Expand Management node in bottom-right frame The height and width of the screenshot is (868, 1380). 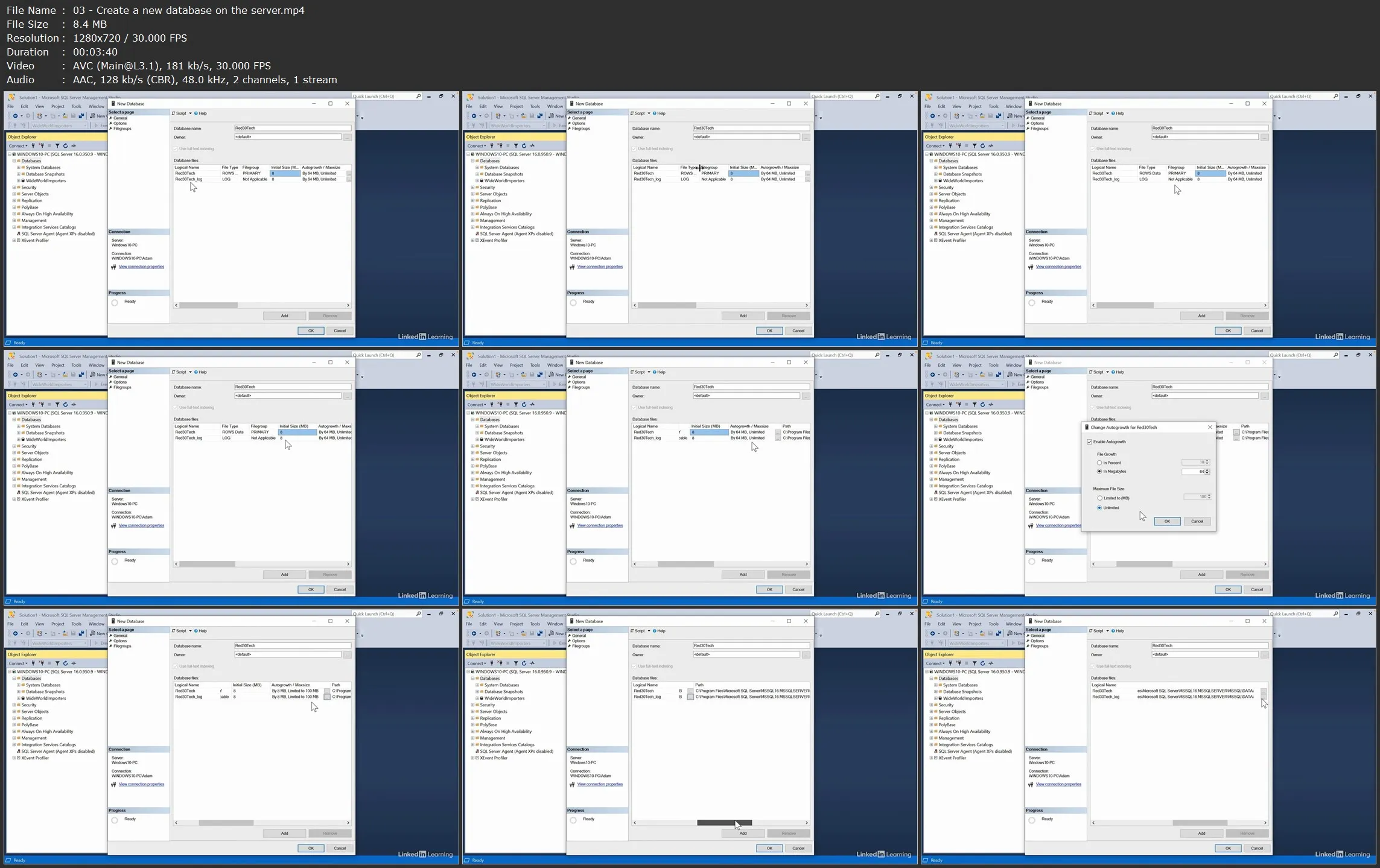[931, 738]
